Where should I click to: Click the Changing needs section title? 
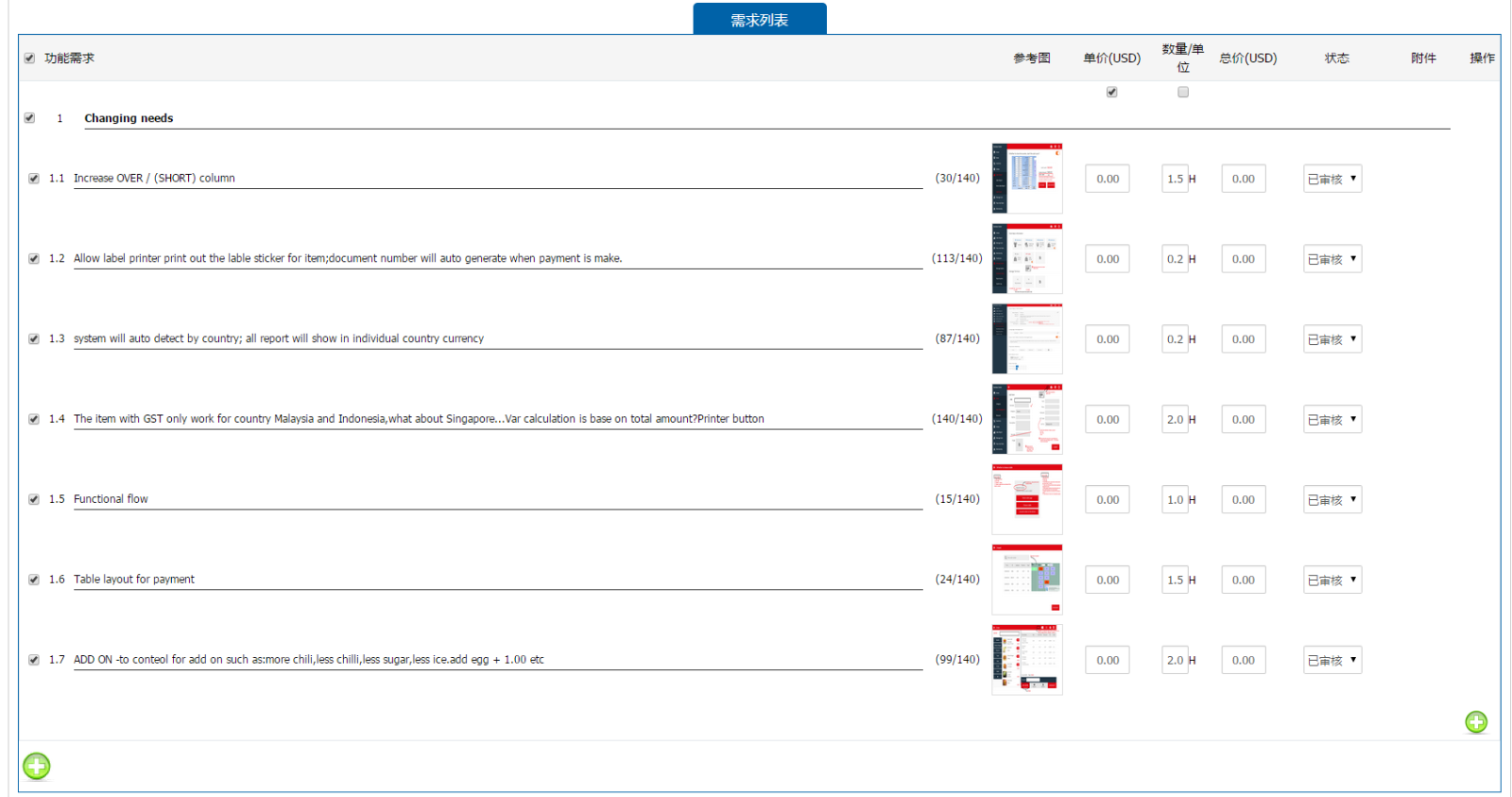pyautogui.click(x=129, y=118)
